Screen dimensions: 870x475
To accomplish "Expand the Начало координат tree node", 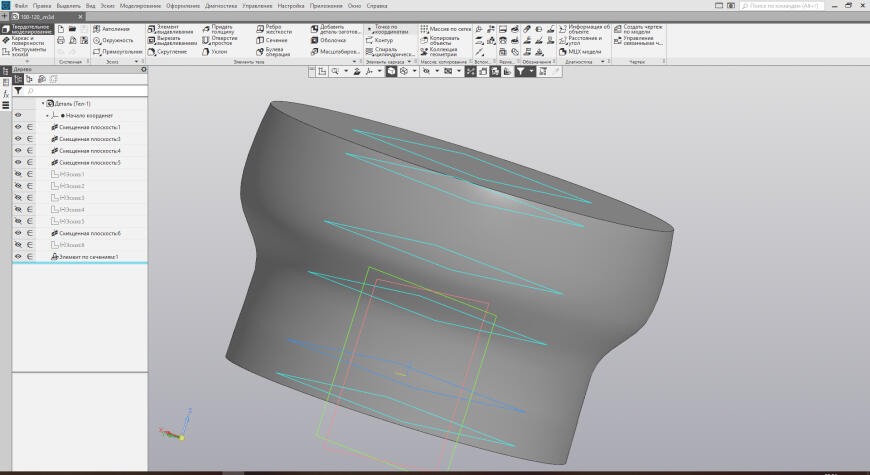I will [48, 116].
